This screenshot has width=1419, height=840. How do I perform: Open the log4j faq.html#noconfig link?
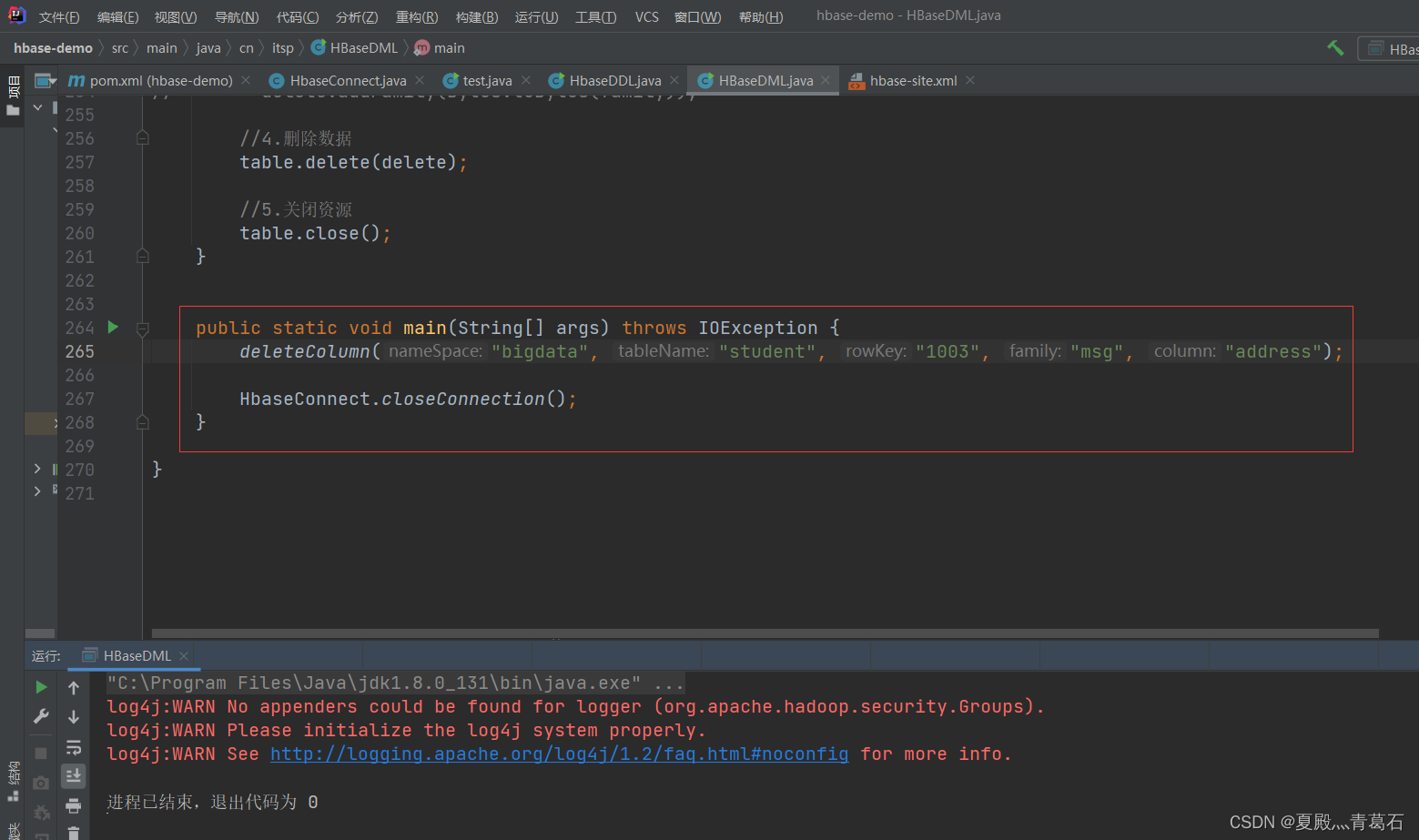559,754
